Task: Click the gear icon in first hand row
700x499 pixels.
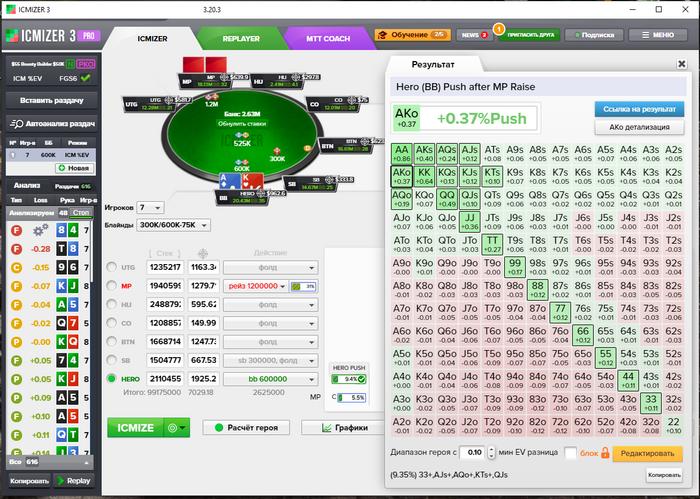Action: (x=41, y=230)
